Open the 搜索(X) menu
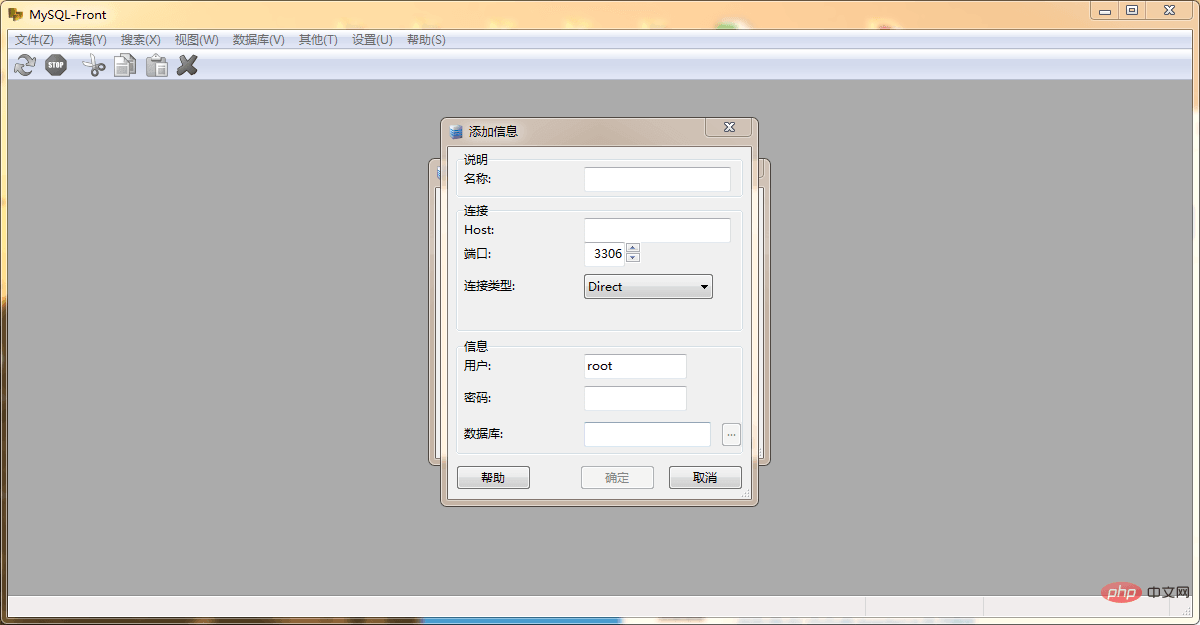This screenshot has height=625, width=1200. coord(140,40)
